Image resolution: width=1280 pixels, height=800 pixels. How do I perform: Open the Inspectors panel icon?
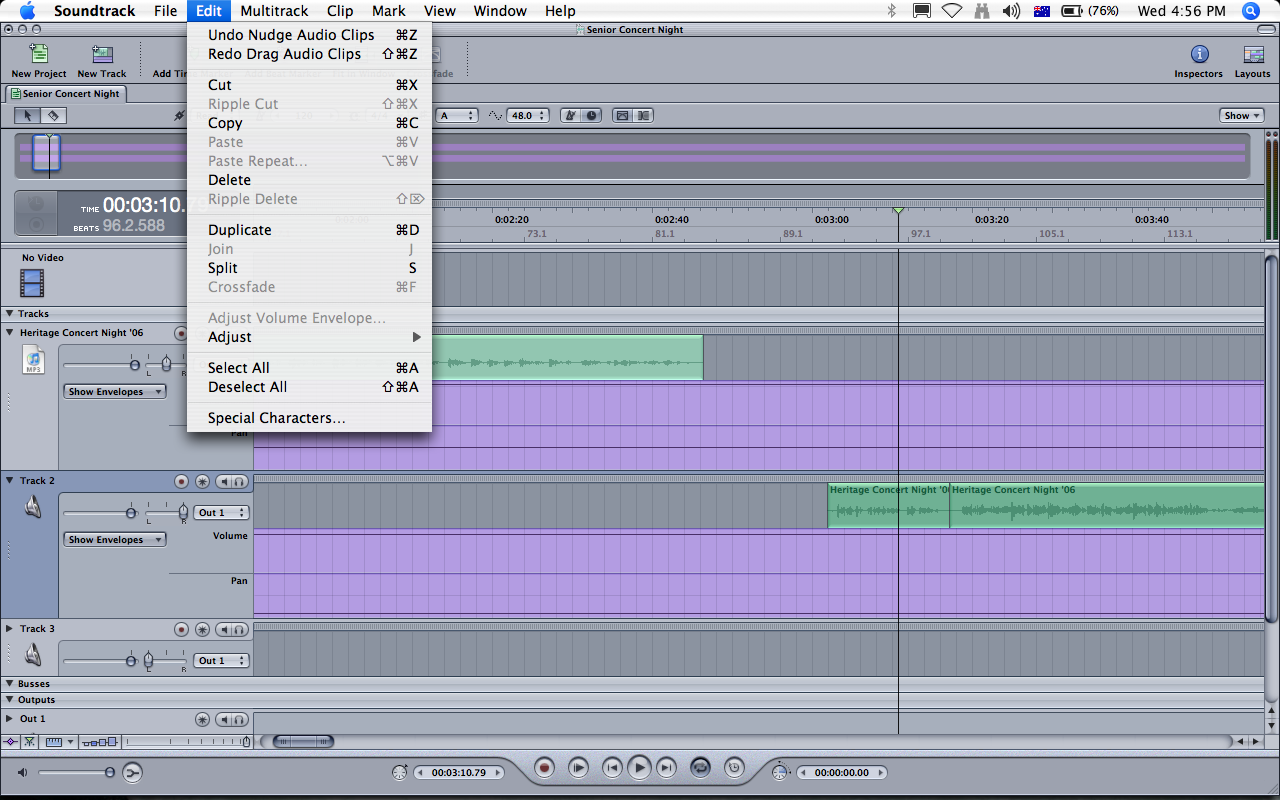pyautogui.click(x=1199, y=54)
